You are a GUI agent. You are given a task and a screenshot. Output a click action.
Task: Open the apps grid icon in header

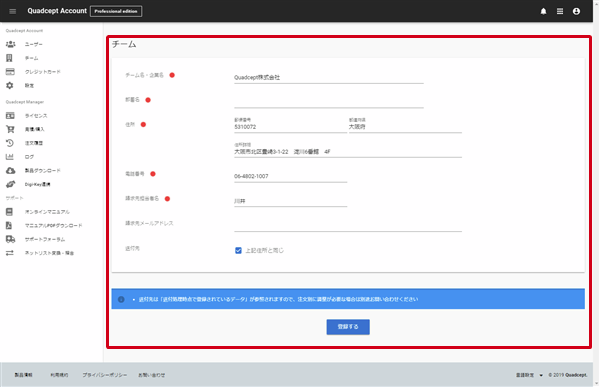pos(560,11)
